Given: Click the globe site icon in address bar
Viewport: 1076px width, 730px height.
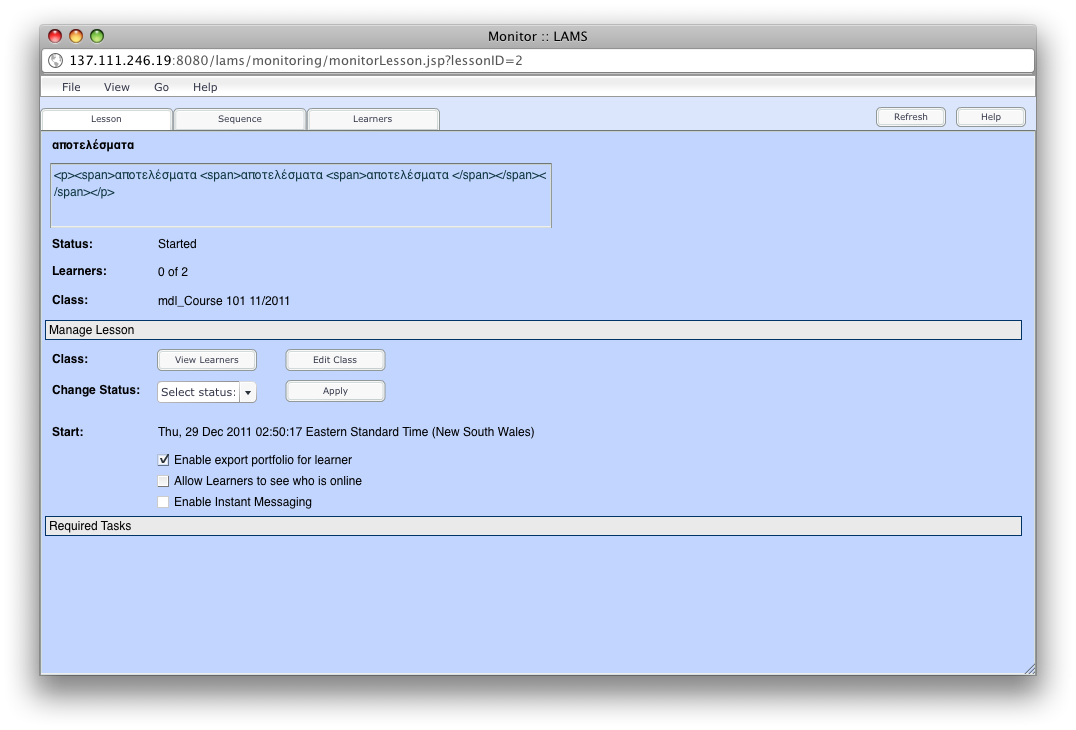Looking at the screenshot, I should coord(55,61).
